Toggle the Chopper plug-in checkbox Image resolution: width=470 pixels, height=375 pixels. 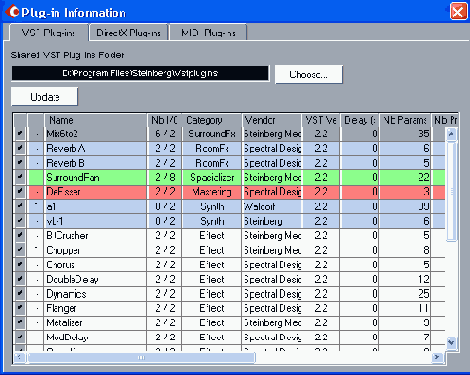point(20,250)
